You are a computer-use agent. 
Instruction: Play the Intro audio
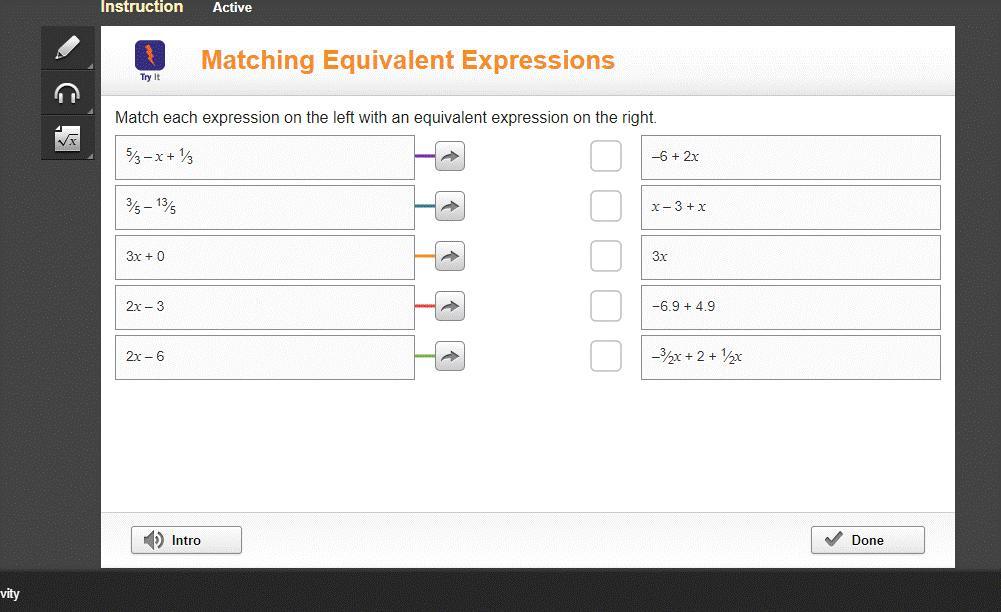coord(186,540)
